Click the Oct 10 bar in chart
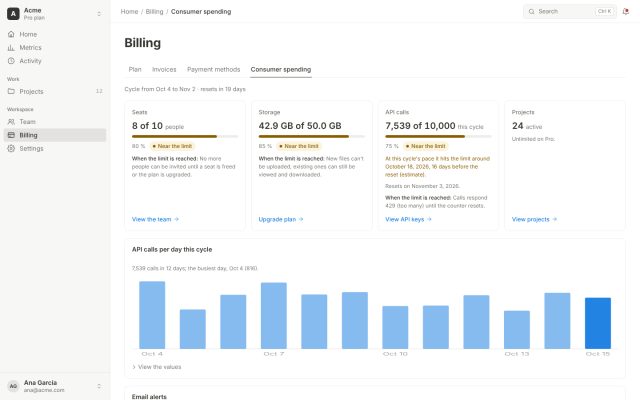The image size is (640, 400). pyautogui.click(x=395, y=327)
